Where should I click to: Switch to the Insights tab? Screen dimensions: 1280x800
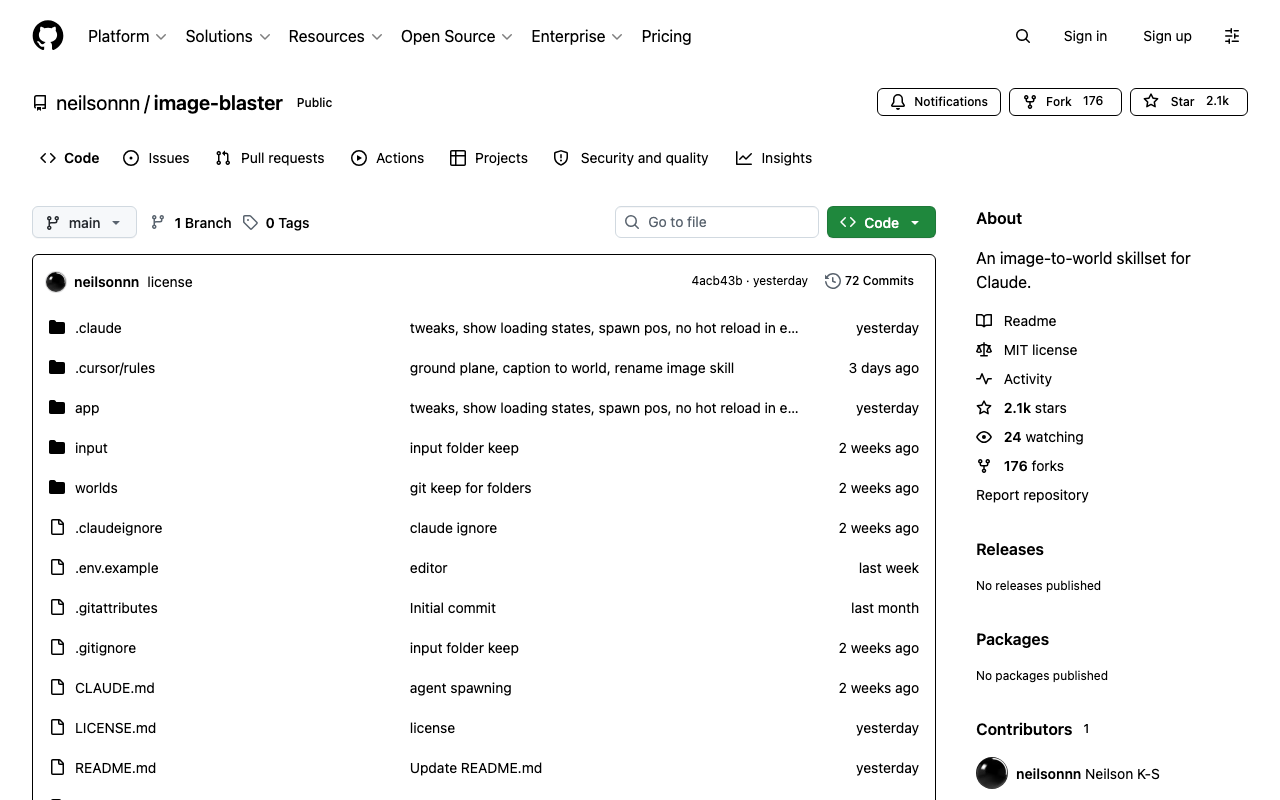point(774,158)
